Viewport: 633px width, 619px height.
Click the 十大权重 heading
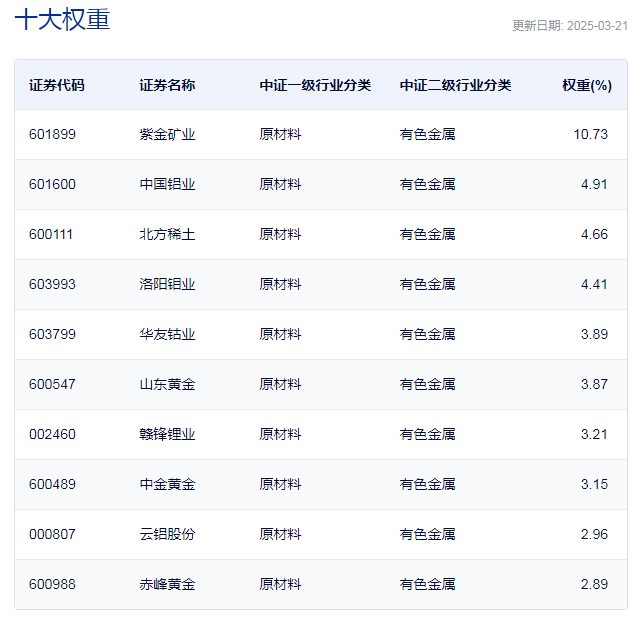tap(62, 20)
